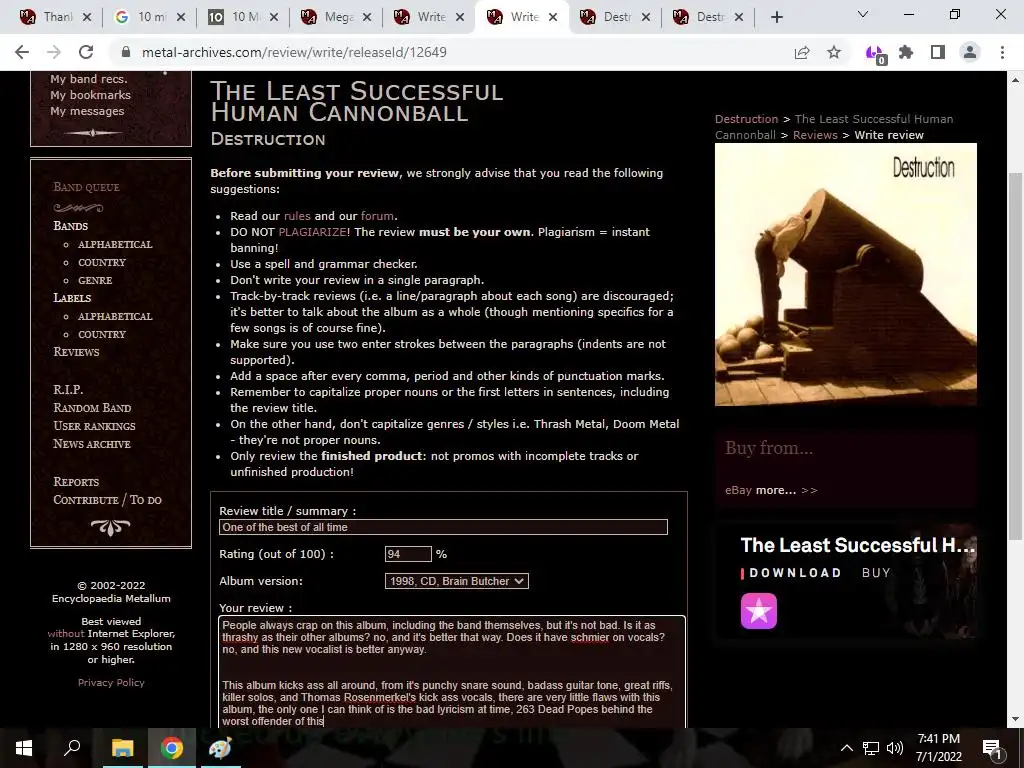Switch to the first 'Destr' tab

tap(615, 18)
